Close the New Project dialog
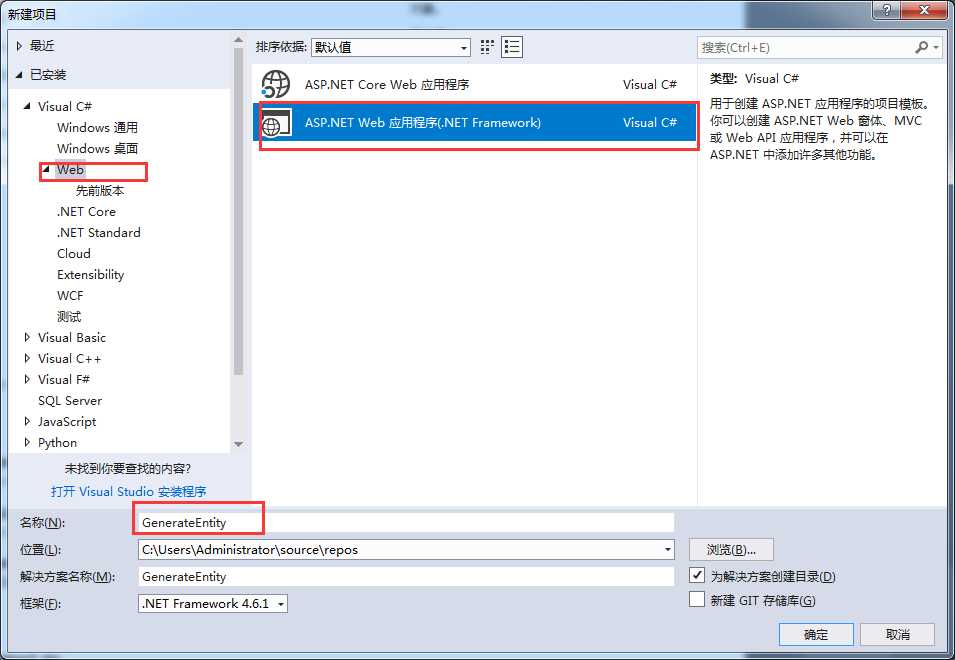Screen dimensions: 955x660 tap(924, 9)
